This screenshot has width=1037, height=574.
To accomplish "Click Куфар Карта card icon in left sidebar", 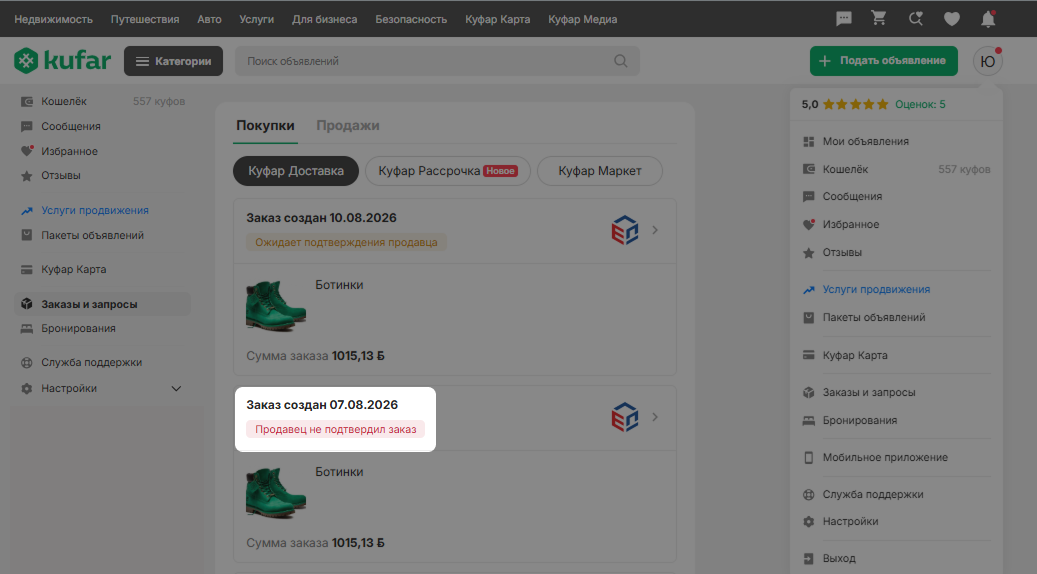I will 26,269.
